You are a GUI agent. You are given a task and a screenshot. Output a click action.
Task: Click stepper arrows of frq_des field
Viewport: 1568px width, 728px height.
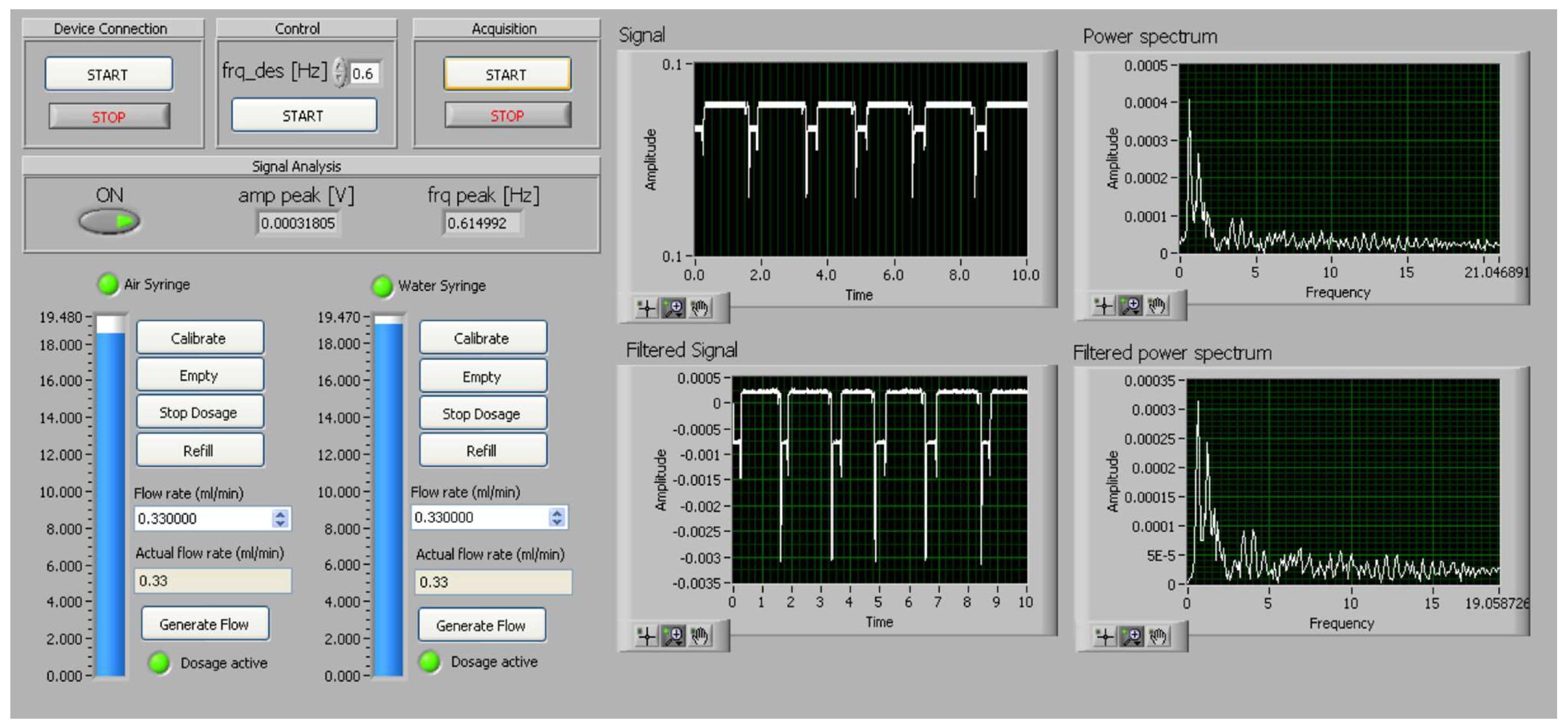coord(340,74)
